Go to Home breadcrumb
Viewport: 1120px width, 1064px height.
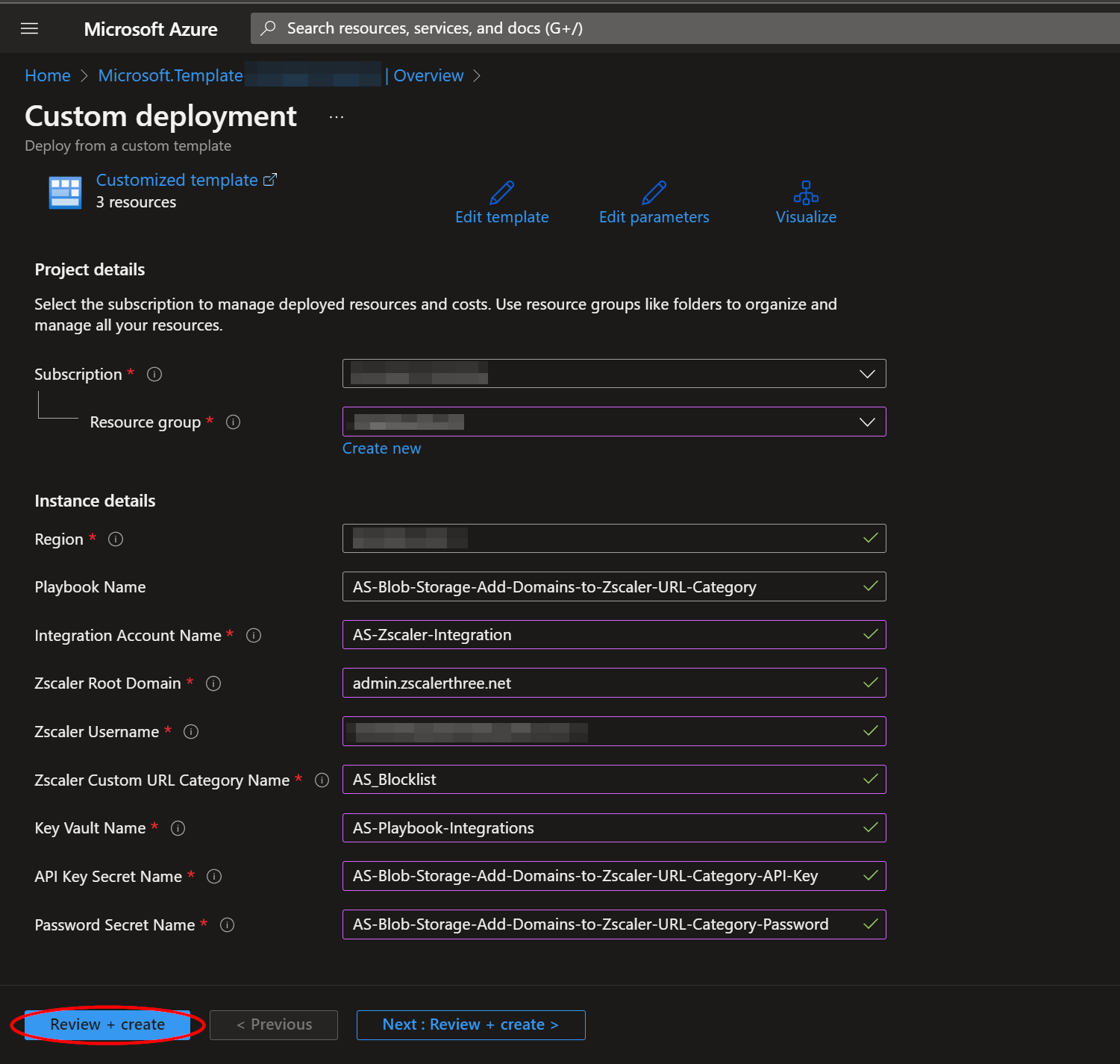click(x=48, y=75)
